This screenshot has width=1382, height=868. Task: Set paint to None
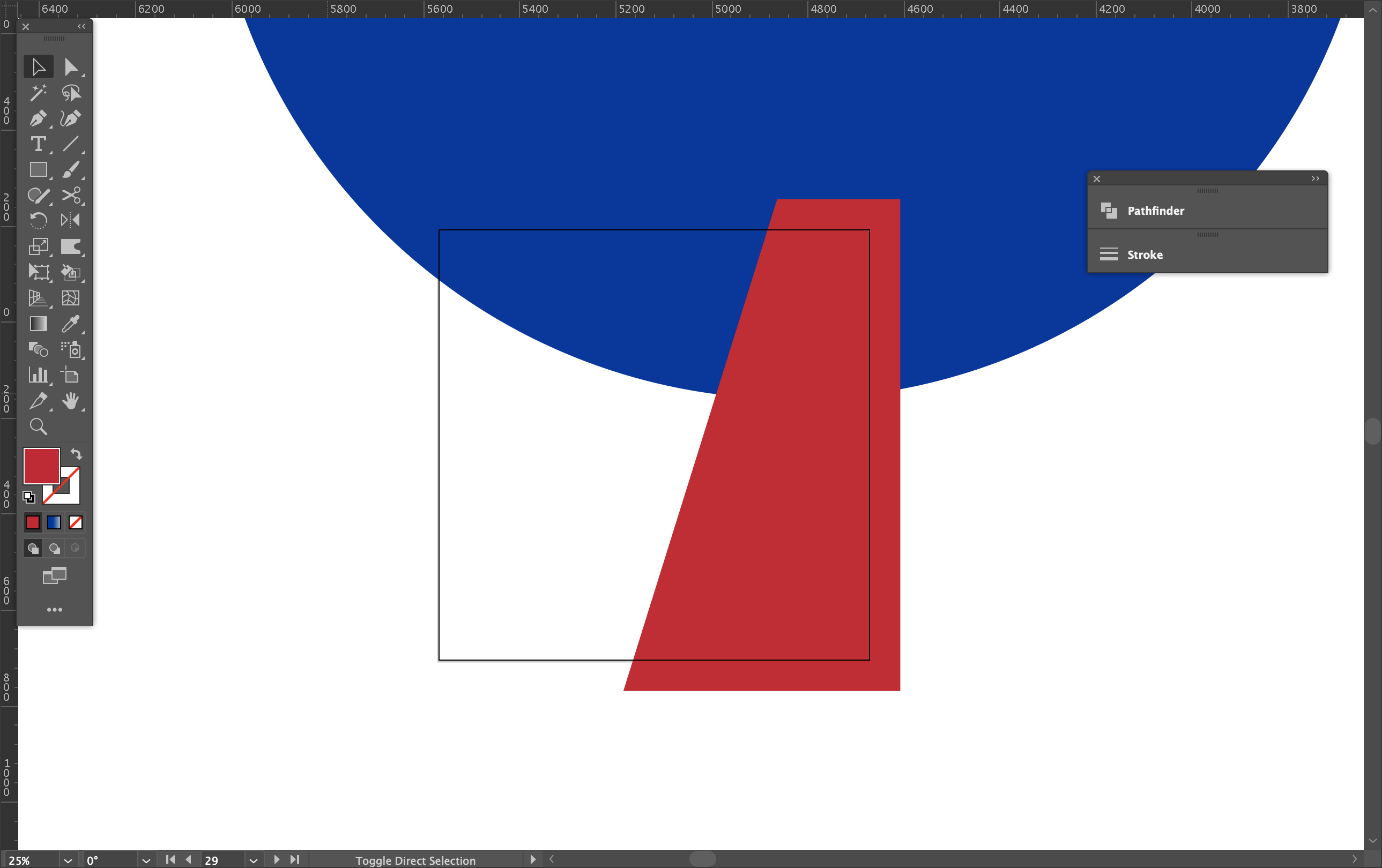tap(75, 522)
